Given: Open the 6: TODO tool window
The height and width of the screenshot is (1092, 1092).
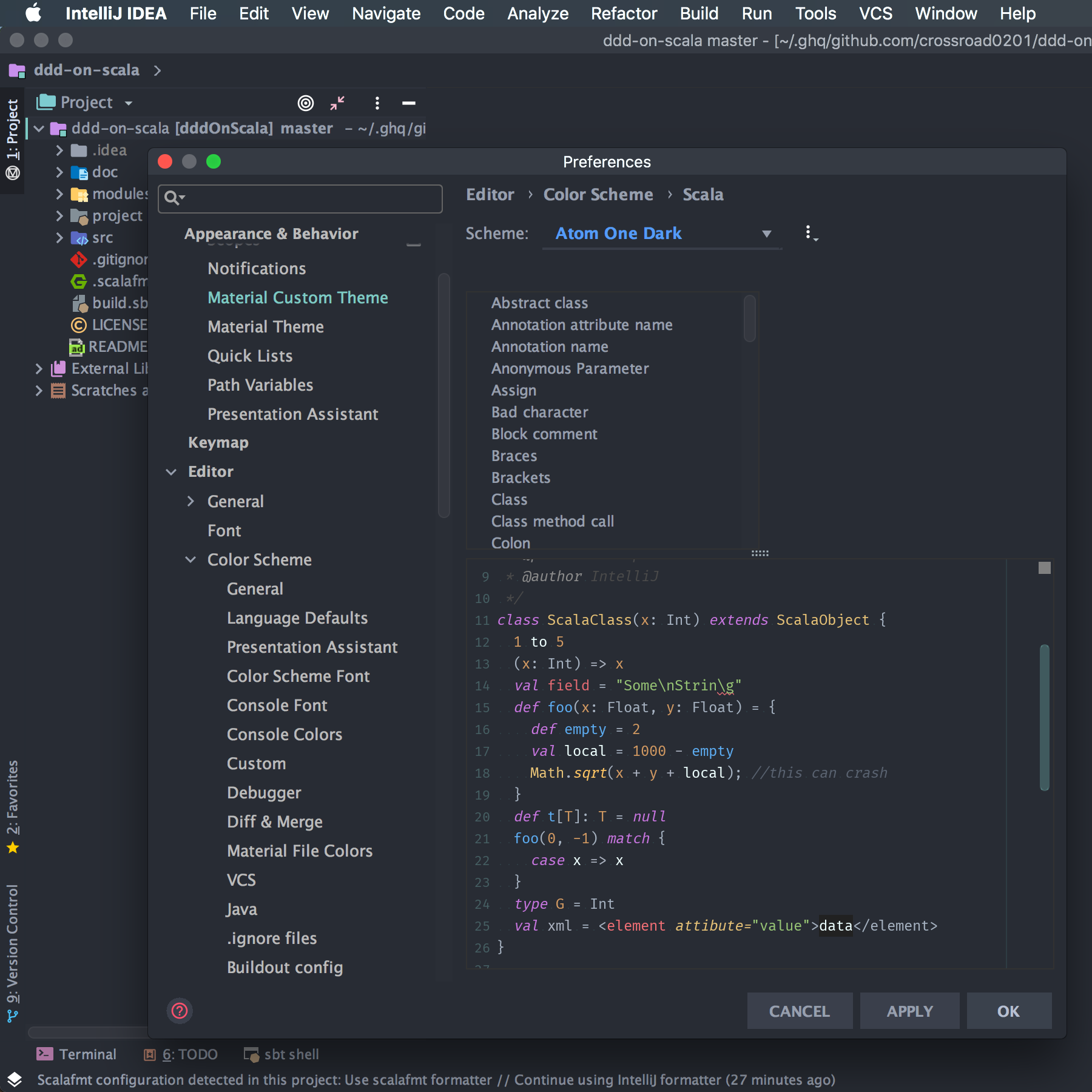Looking at the screenshot, I should point(181,1054).
